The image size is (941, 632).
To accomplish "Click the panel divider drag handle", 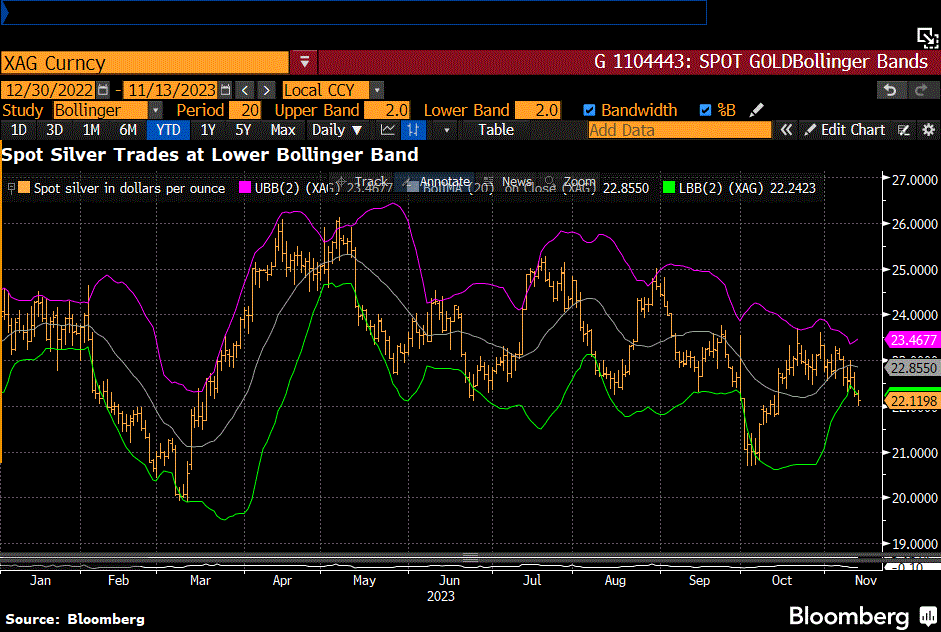I will click(470, 558).
